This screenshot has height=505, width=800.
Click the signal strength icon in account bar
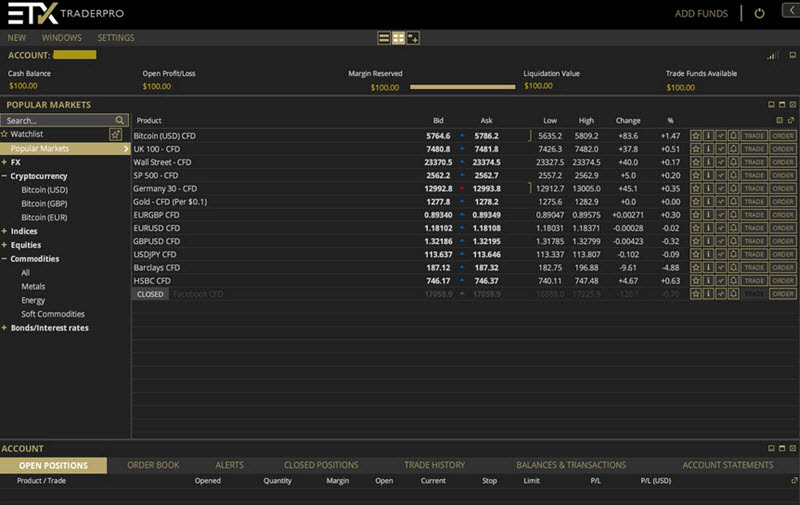(x=771, y=56)
